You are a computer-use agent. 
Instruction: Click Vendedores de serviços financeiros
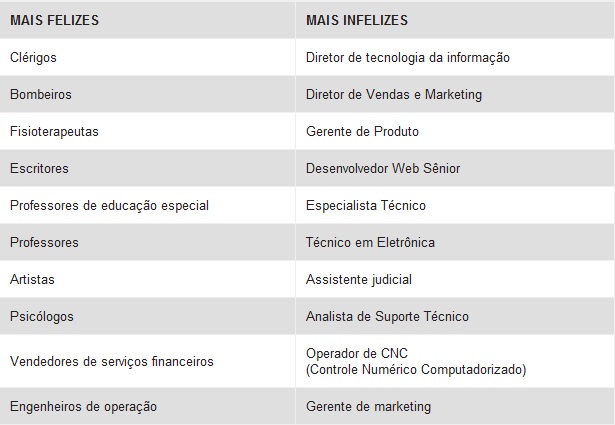(x=112, y=361)
